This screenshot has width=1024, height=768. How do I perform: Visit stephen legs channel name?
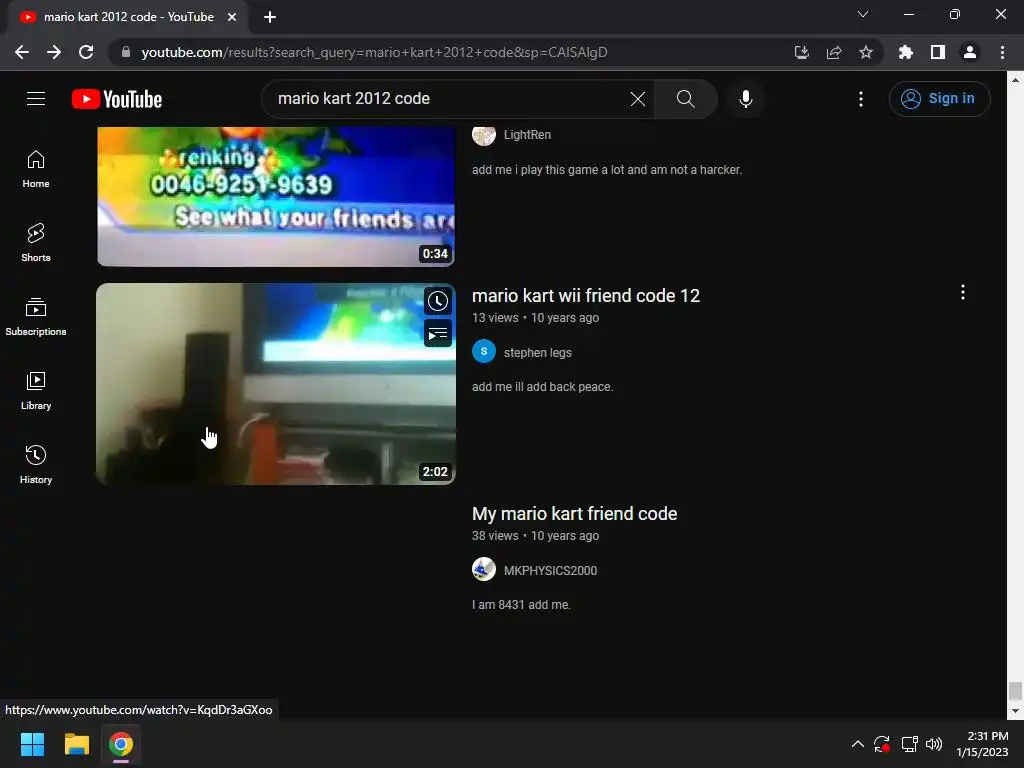[537, 353]
